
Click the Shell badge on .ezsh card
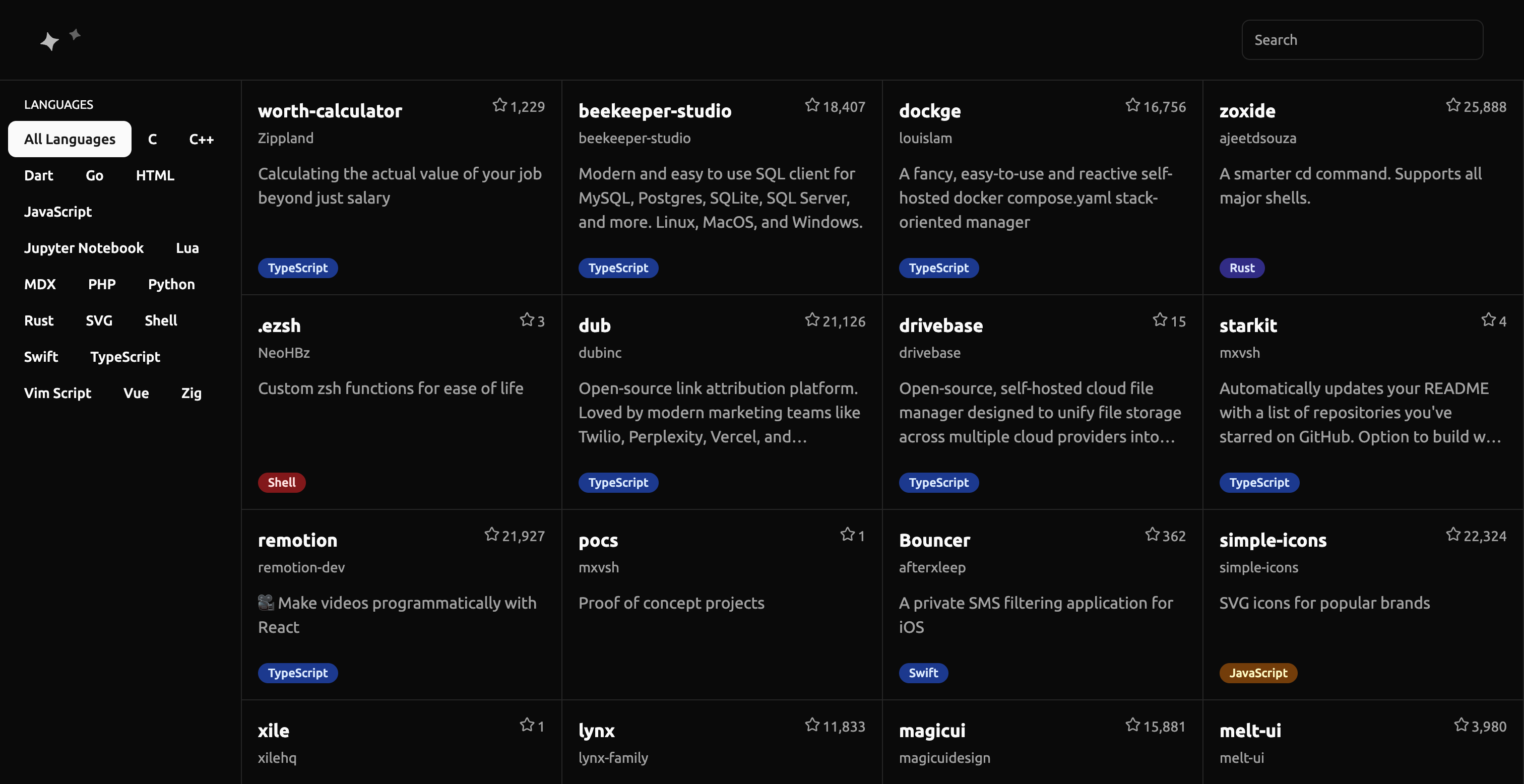pyautogui.click(x=282, y=482)
